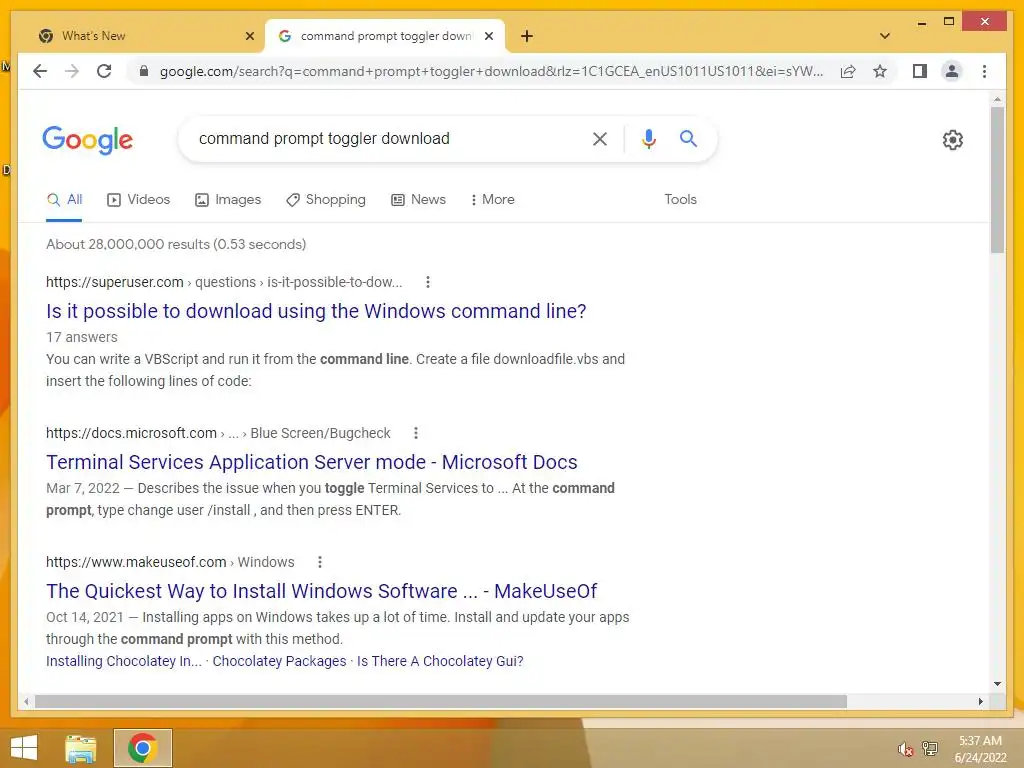View site security lock info
1024x768 pixels.
pos(144,71)
